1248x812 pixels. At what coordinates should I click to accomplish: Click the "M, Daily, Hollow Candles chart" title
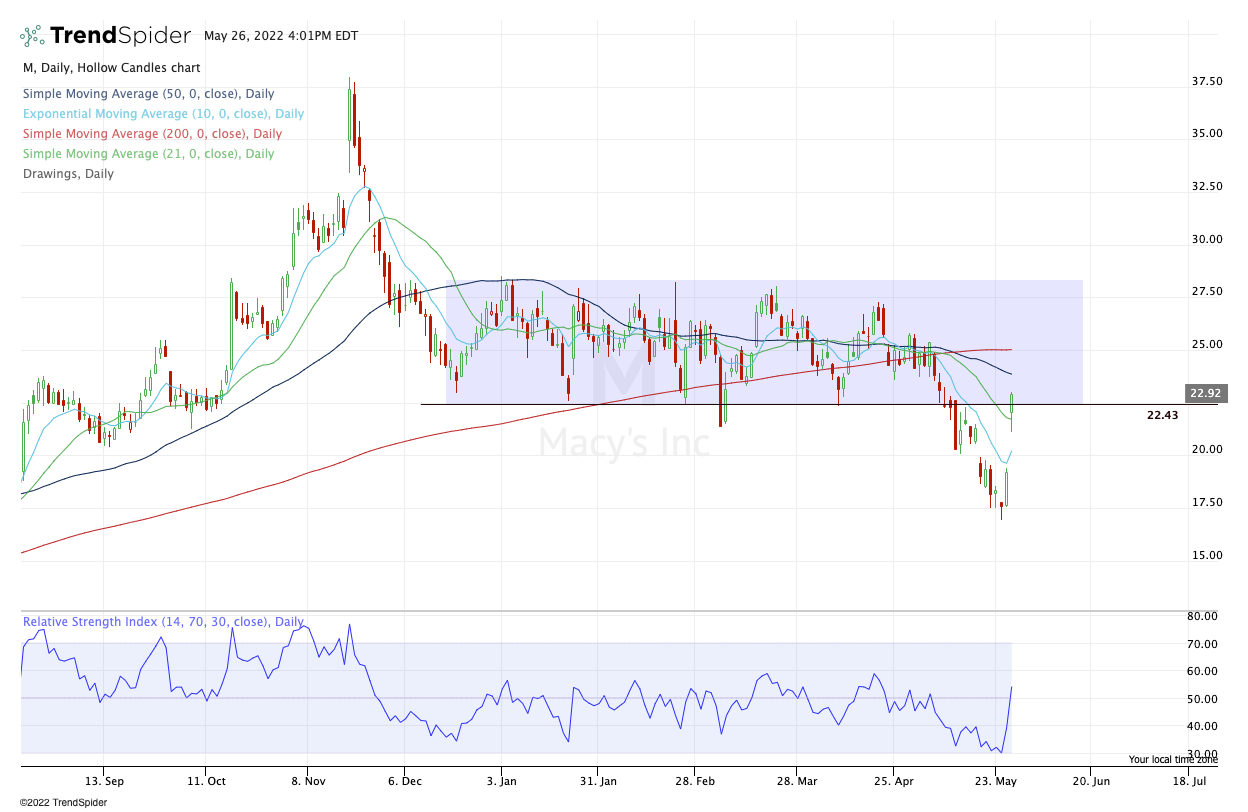click(x=112, y=68)
